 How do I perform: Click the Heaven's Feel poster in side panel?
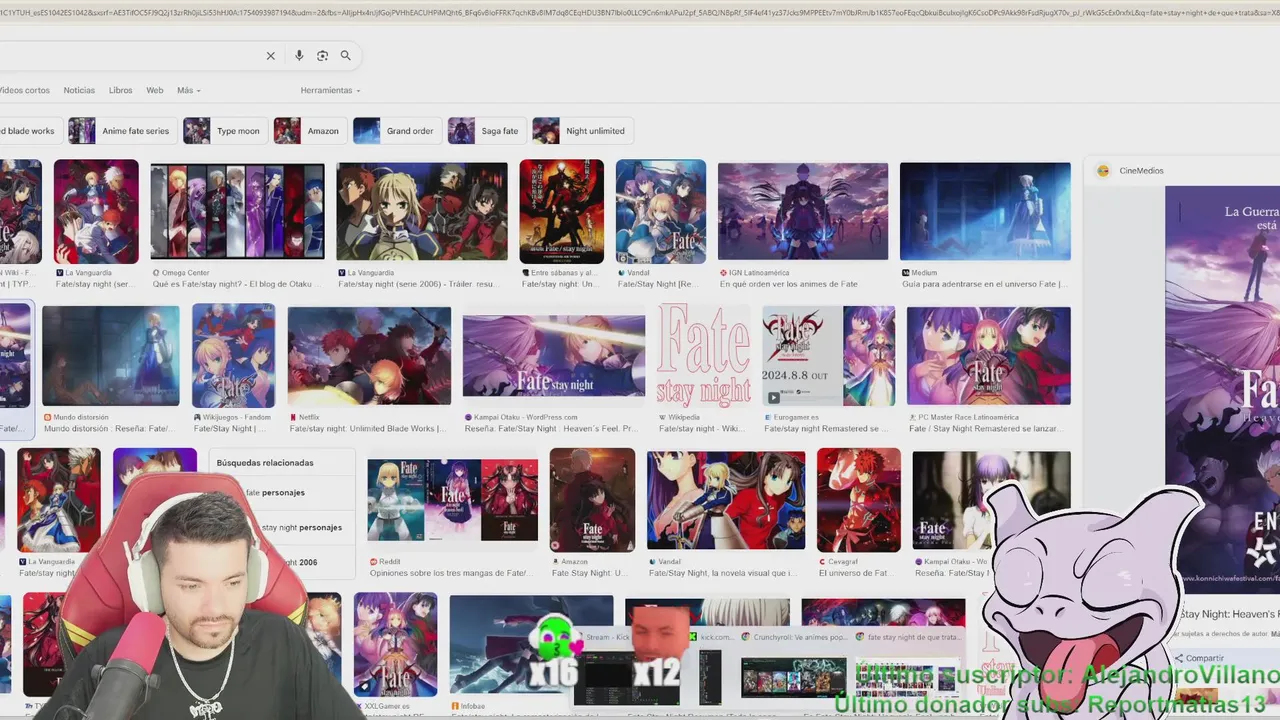(x=1222, y=390)
